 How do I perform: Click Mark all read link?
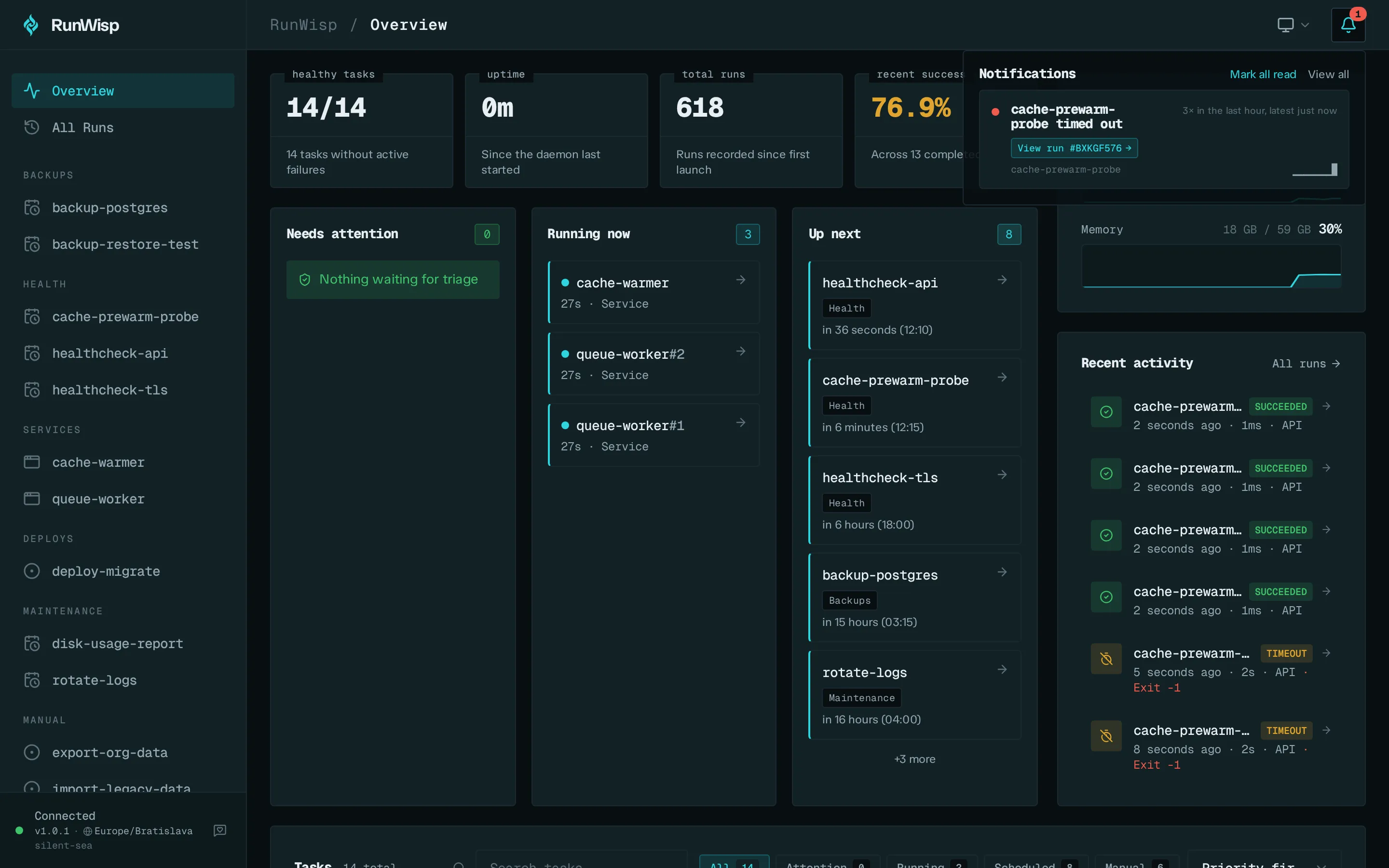point(1263,74)
